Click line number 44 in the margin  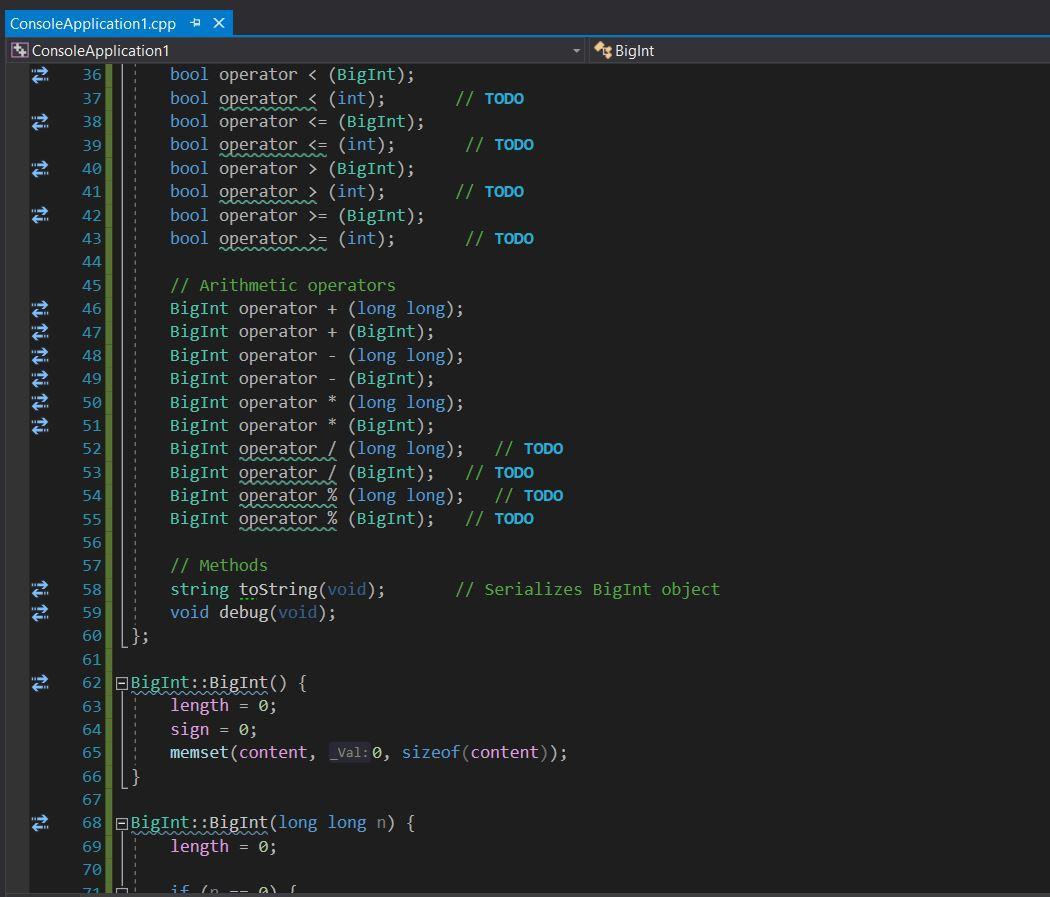[92, 262]
